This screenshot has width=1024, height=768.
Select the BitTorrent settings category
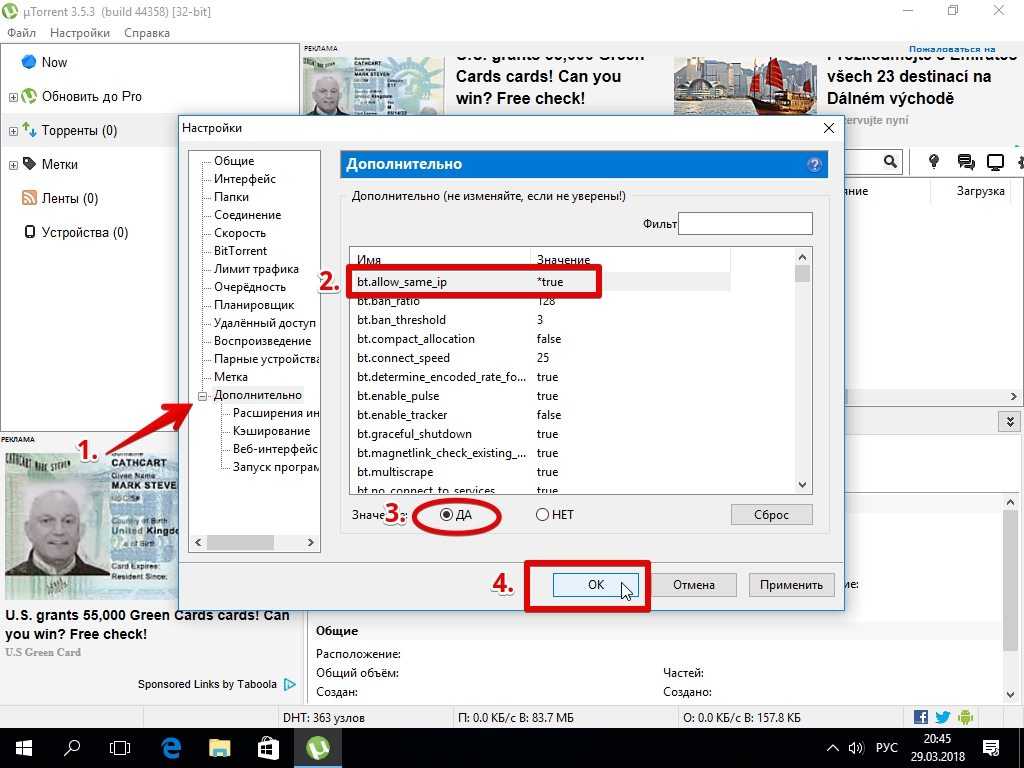pos(240,251)
